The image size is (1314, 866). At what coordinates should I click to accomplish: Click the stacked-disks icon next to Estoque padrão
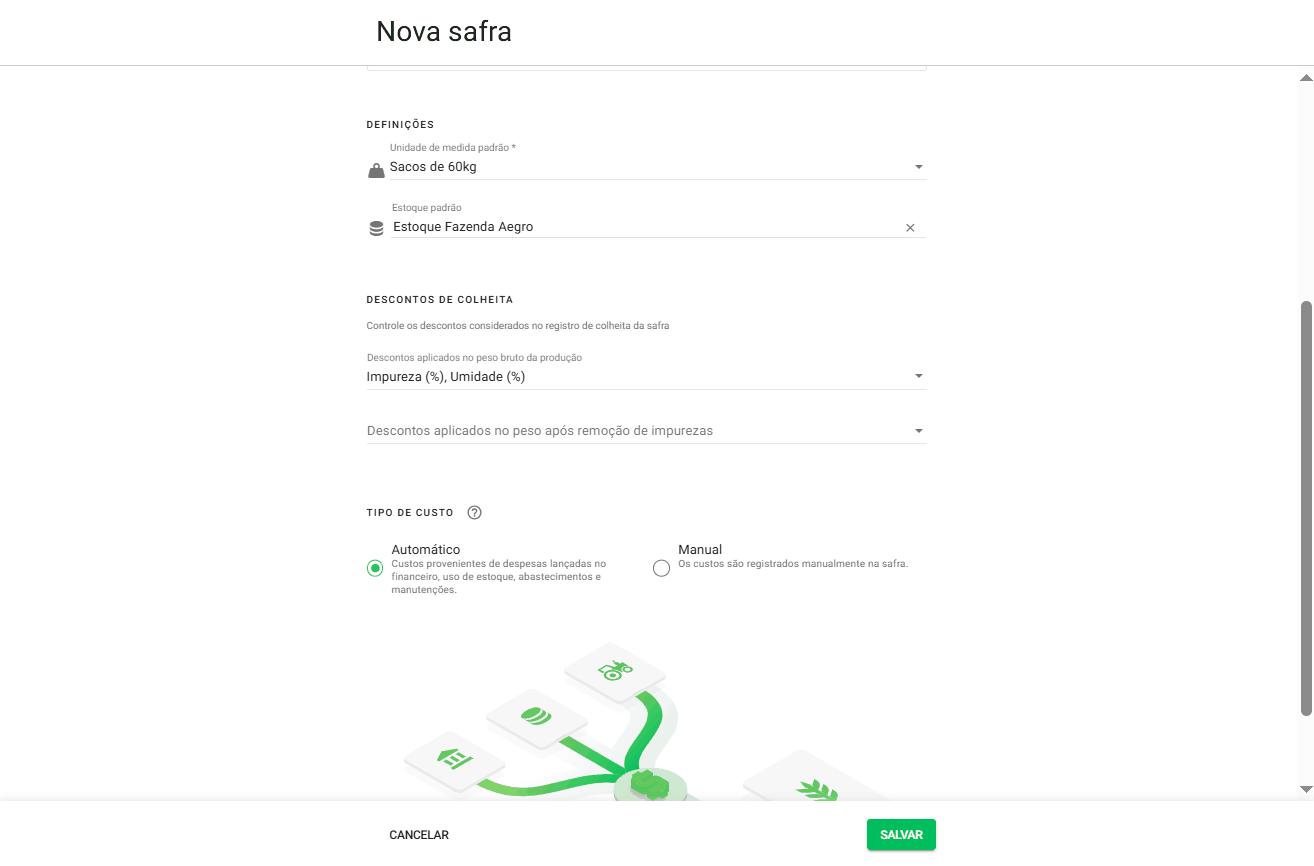click(x=375, y=228)
